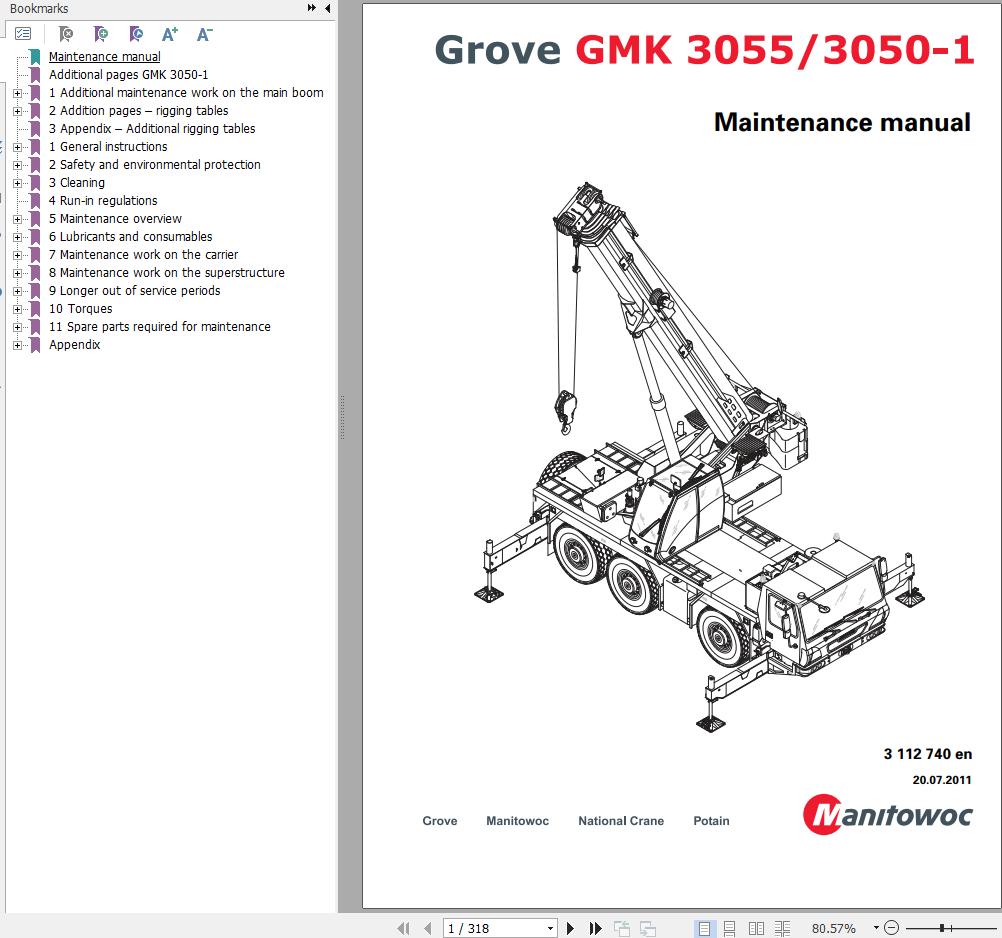Open the bookmark options list icon
The width and height of the screenshot is (1002, 938).
coord(23,34)
